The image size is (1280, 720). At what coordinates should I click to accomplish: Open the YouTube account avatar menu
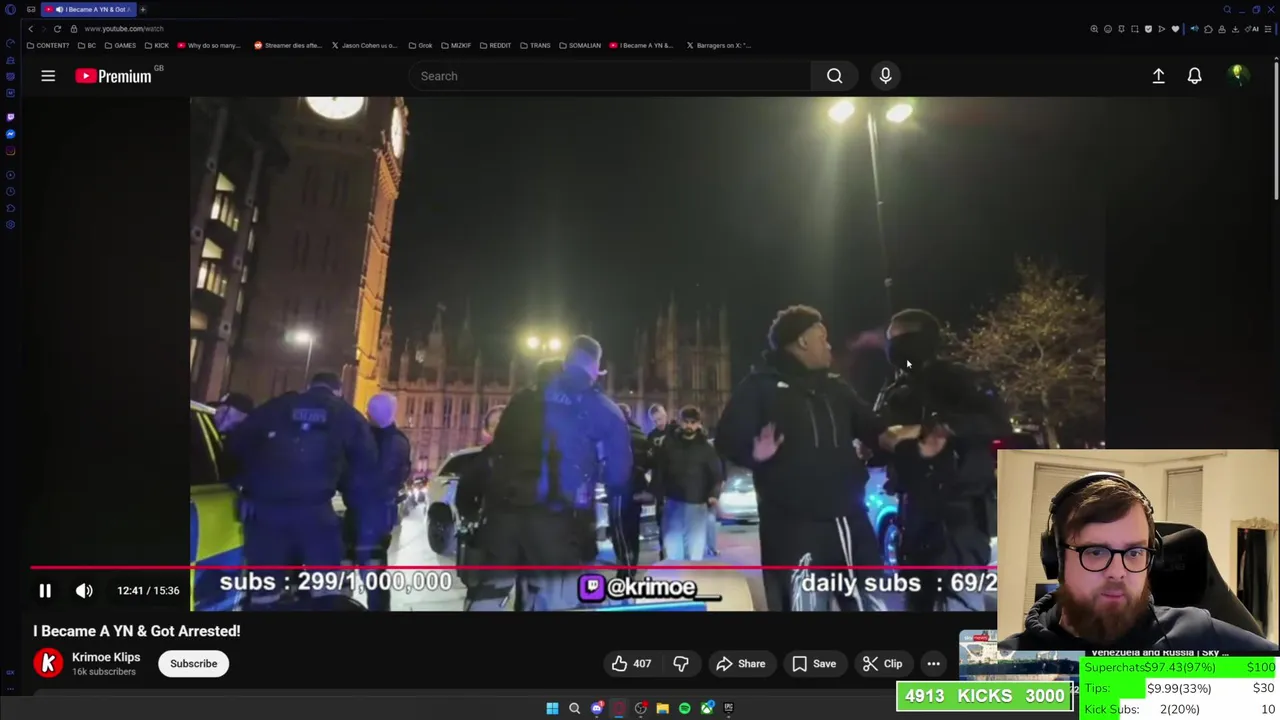1237,76
